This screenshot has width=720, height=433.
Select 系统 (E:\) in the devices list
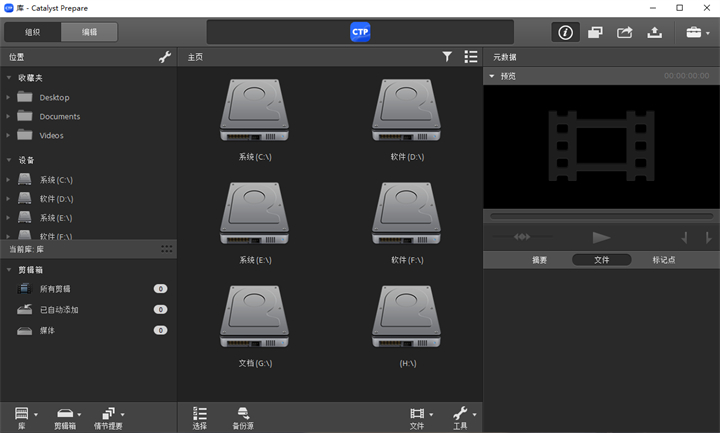tap(56, 218)
